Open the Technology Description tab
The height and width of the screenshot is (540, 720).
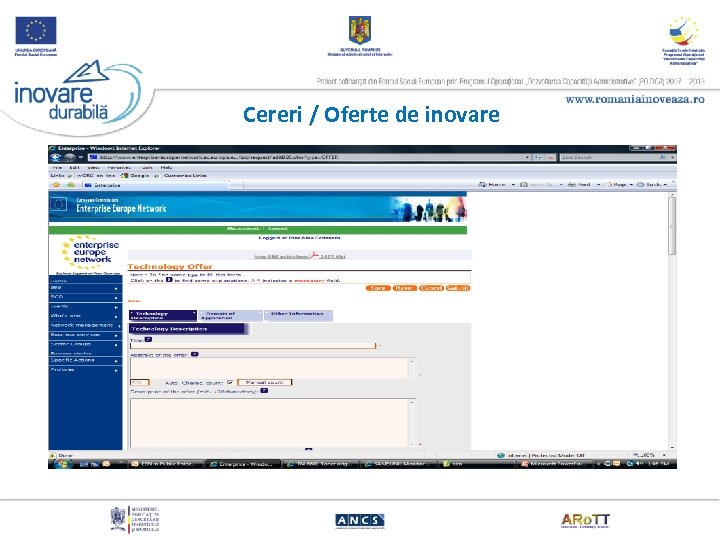[x=163, y=315]
